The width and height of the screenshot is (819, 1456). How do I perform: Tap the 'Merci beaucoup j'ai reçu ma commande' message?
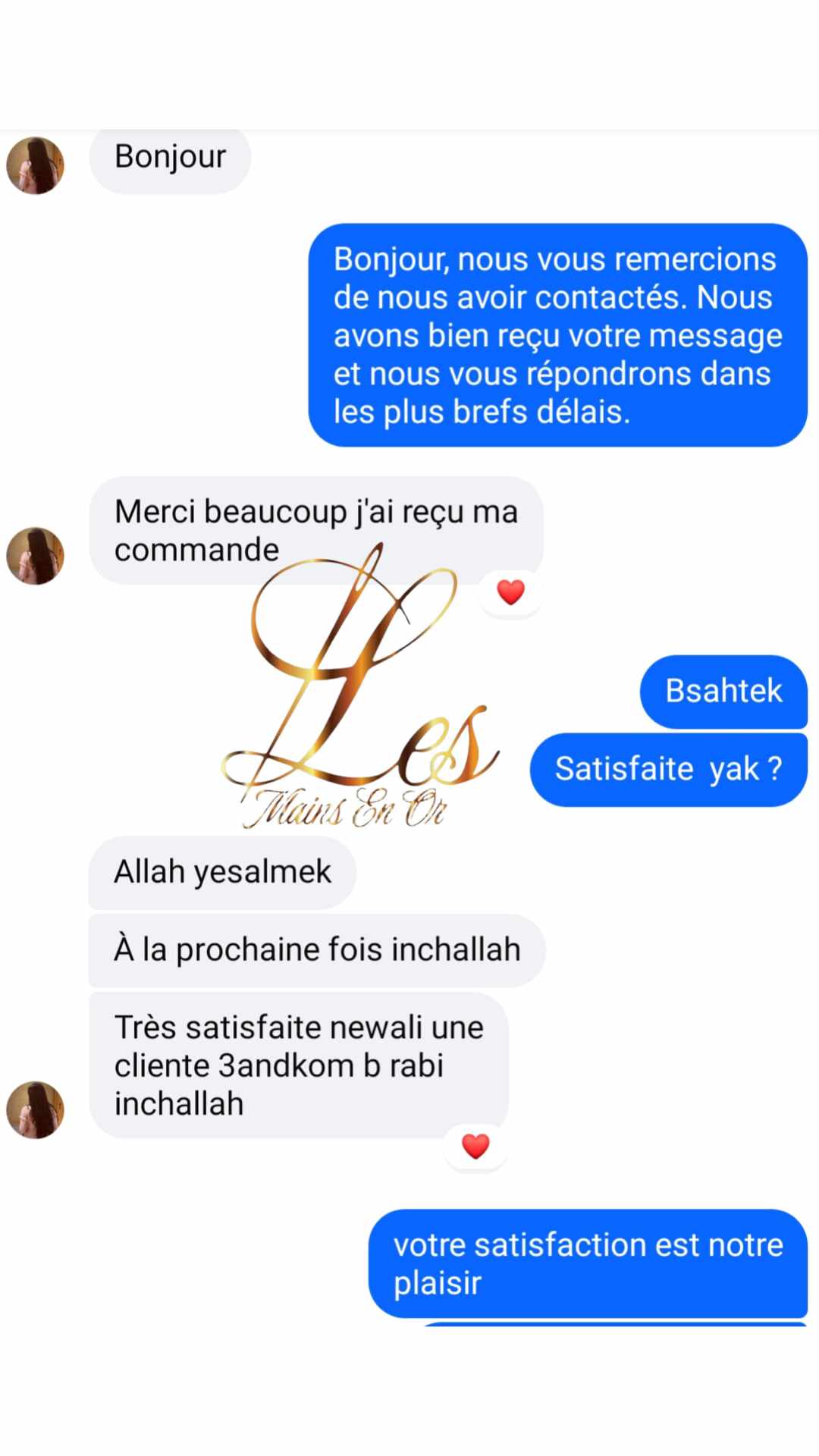click(x=316, y=530)
